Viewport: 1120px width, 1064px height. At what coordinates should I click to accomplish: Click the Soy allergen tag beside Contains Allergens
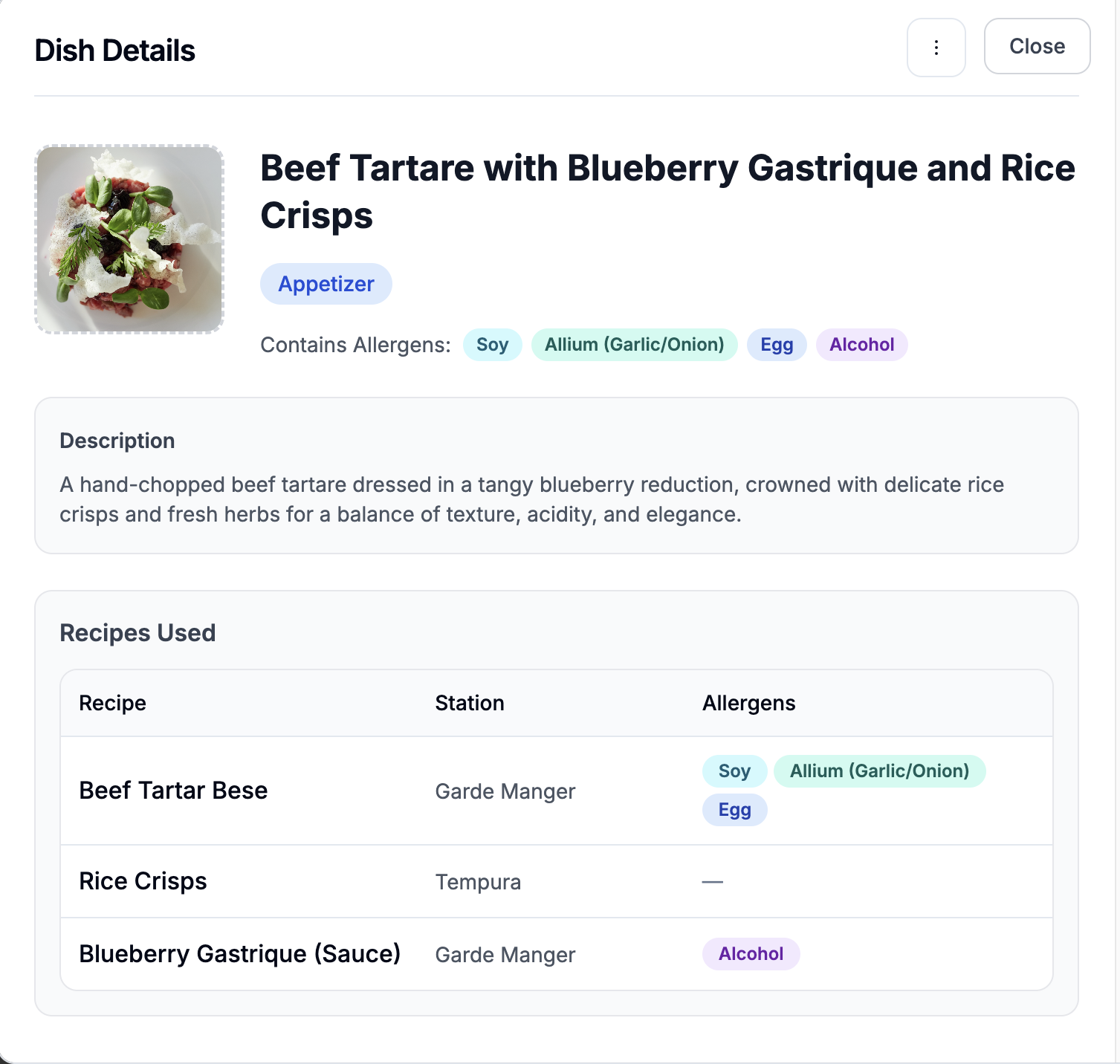coord(492,345)
